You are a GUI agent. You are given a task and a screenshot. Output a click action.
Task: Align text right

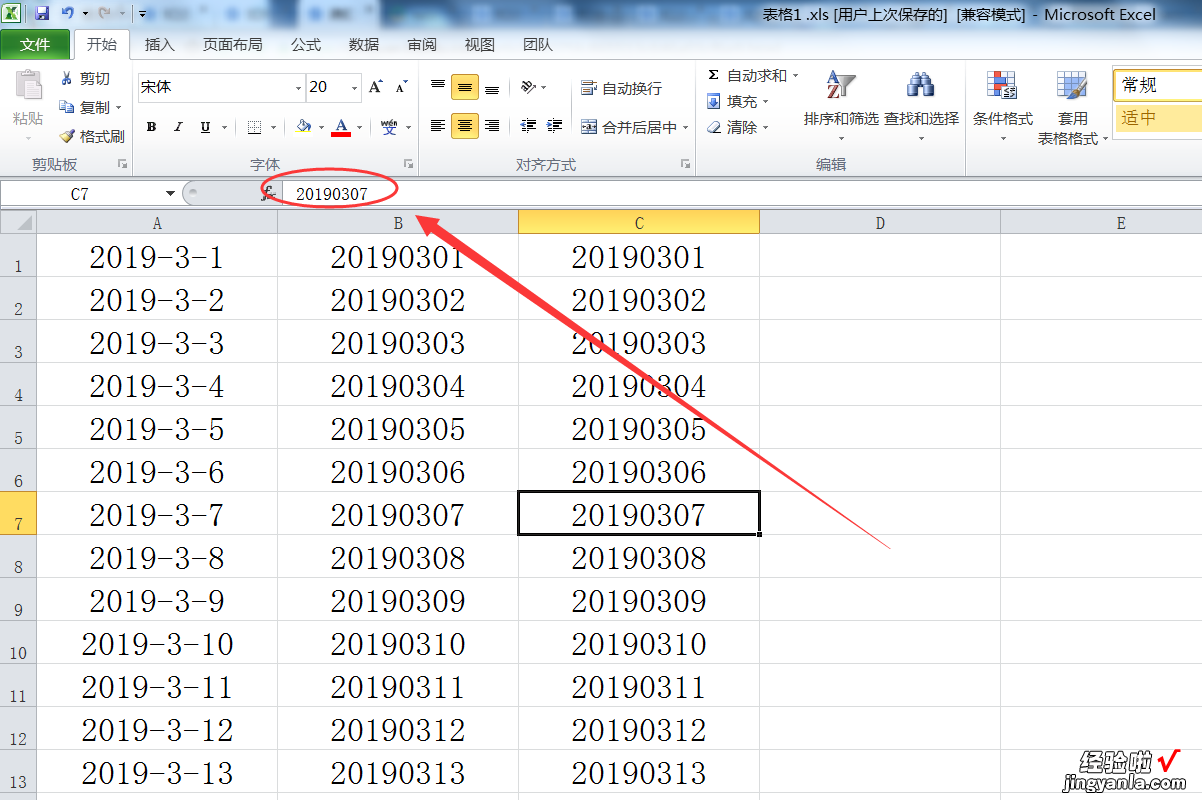pyautogui.click(x=492, y=126)
